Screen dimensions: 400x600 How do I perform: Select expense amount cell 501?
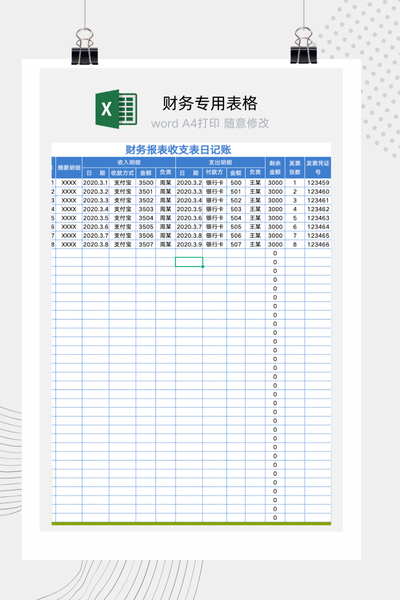236,192
